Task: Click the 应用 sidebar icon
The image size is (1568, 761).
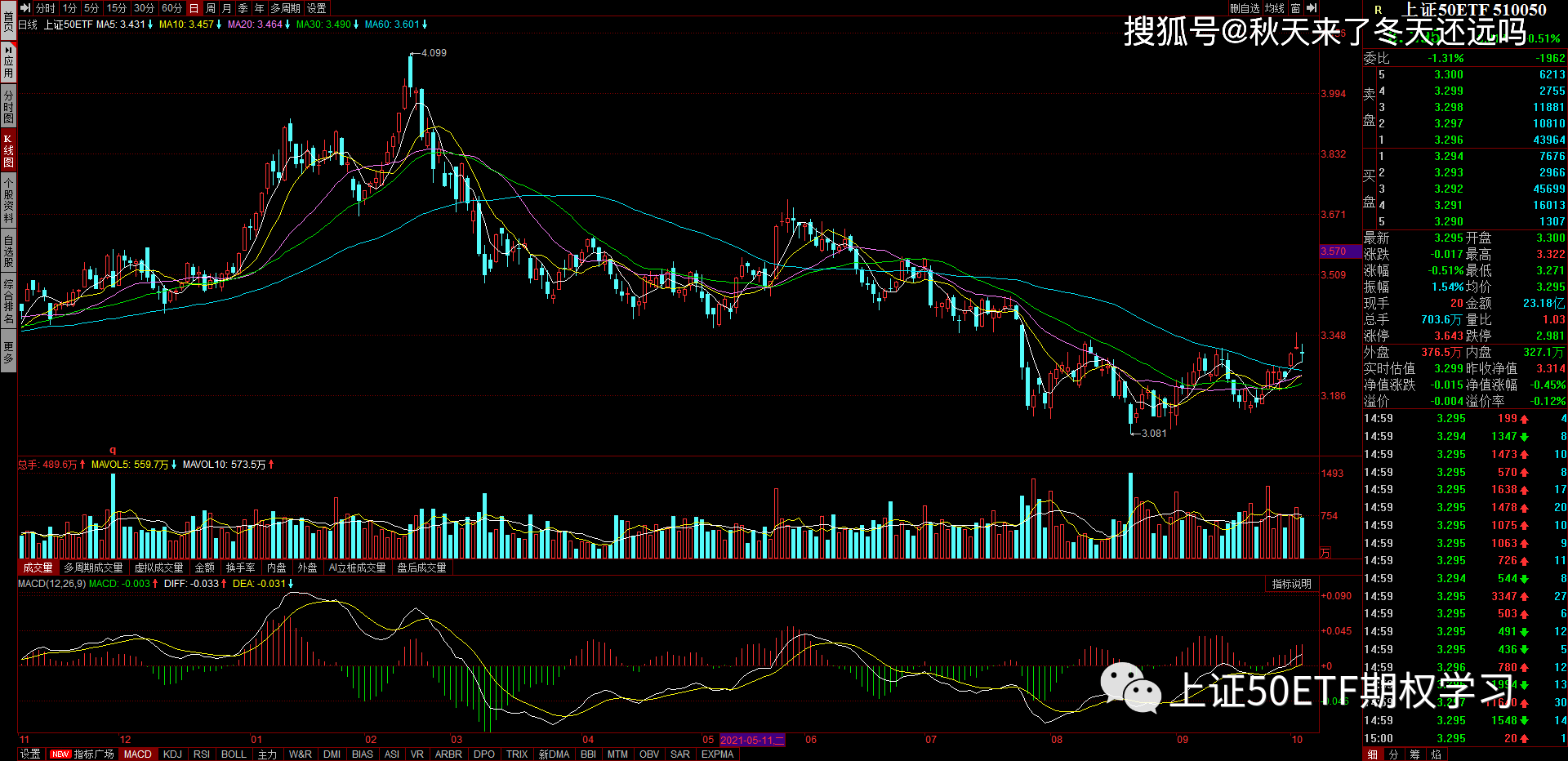Action: click(x=8, y=62)
